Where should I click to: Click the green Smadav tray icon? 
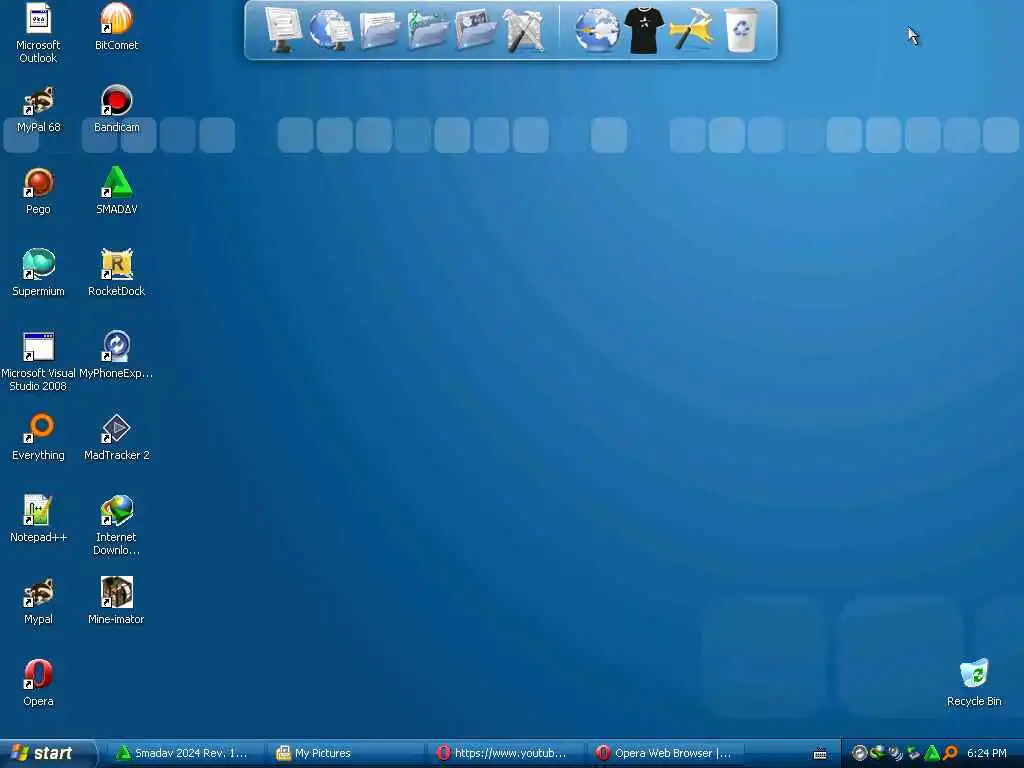coord(932,754)
